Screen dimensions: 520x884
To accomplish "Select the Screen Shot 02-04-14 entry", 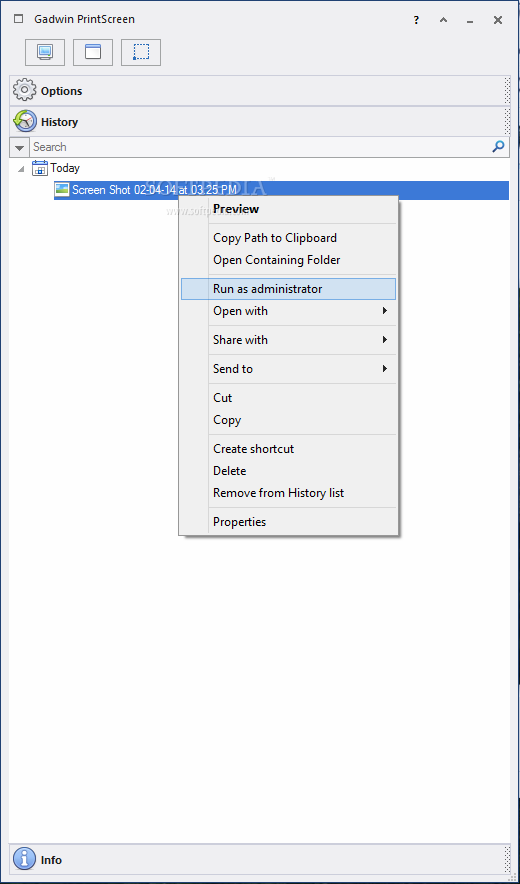I will click(281, 190).
